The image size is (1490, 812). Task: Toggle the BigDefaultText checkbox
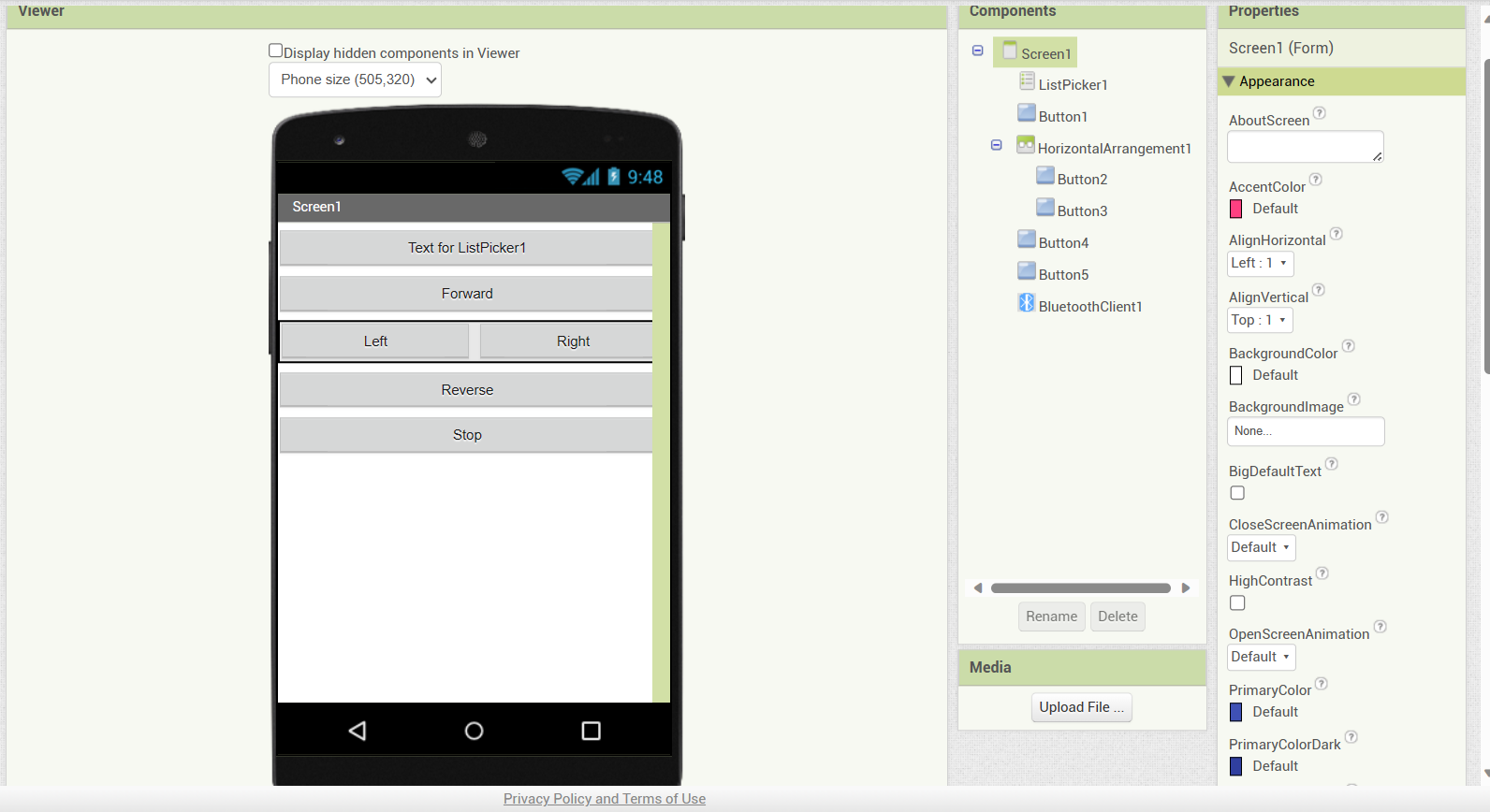pyautogui.click(x=1237, y=493)
